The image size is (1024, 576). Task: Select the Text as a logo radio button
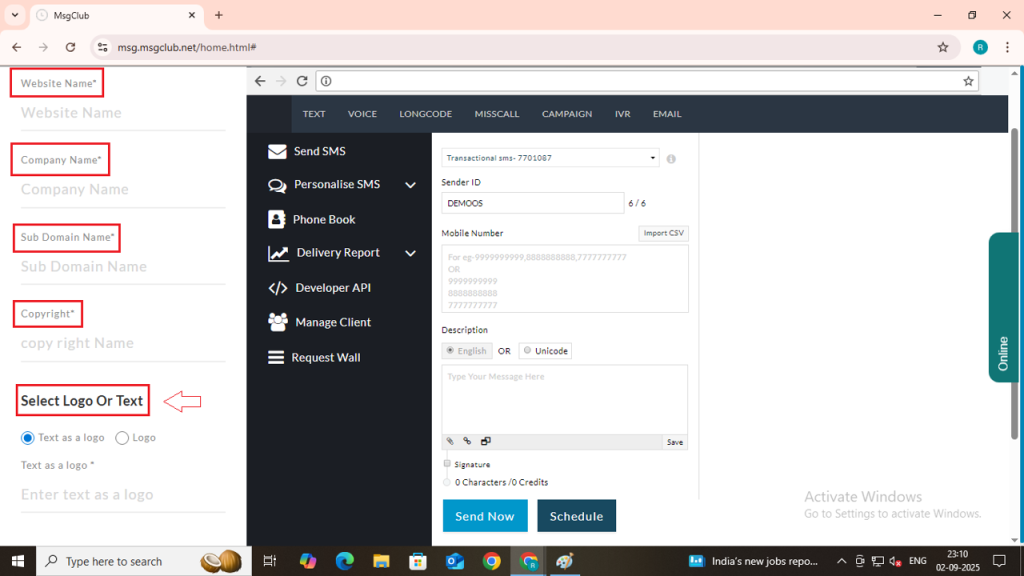(x=27, y=438)
